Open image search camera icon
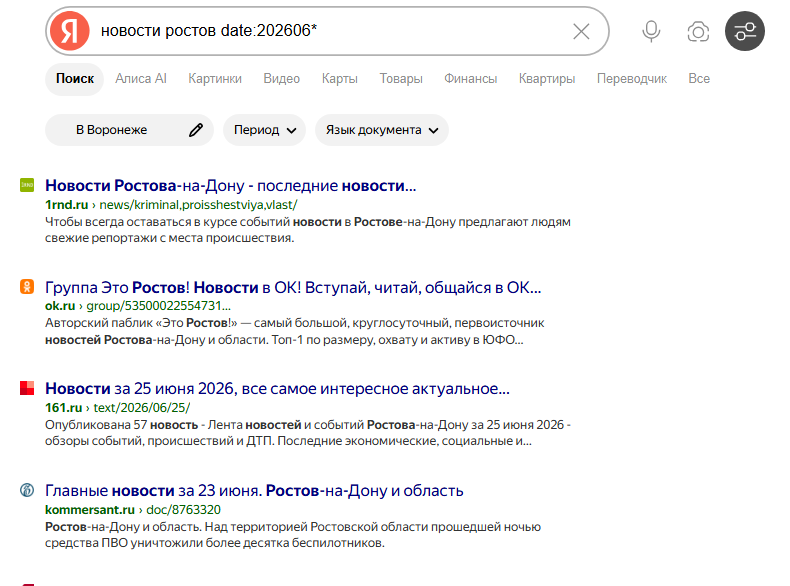 click(x=698, y=32)
